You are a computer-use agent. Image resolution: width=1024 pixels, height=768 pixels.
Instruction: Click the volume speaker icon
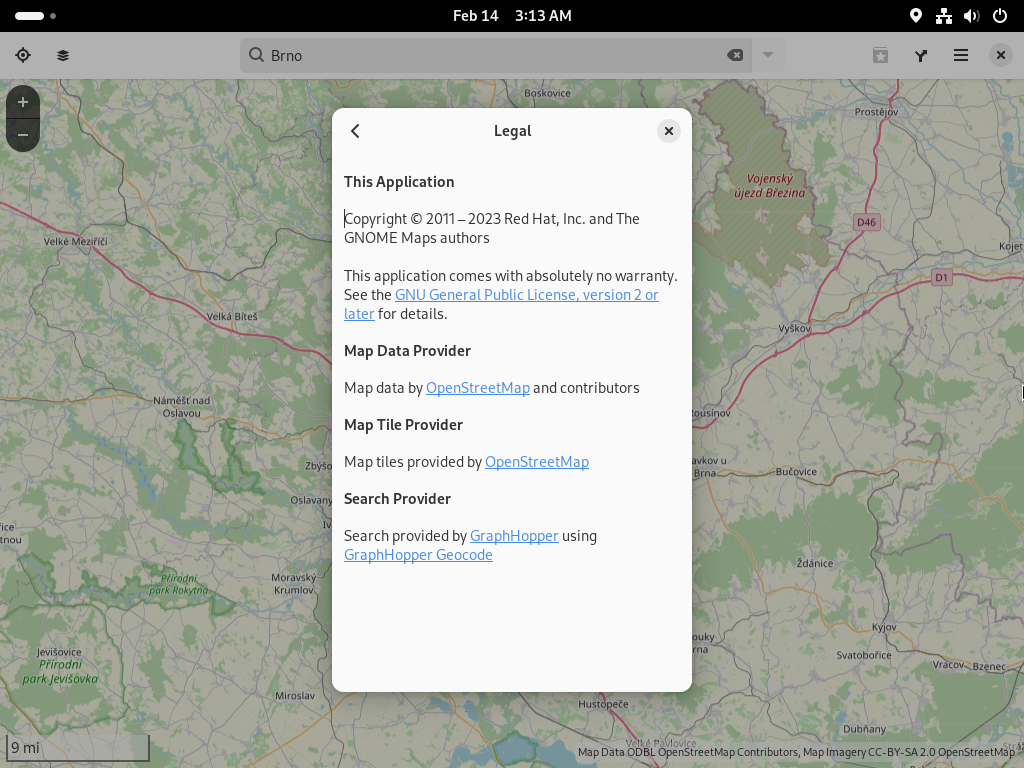pyautogui.click(x=972, y=16)
